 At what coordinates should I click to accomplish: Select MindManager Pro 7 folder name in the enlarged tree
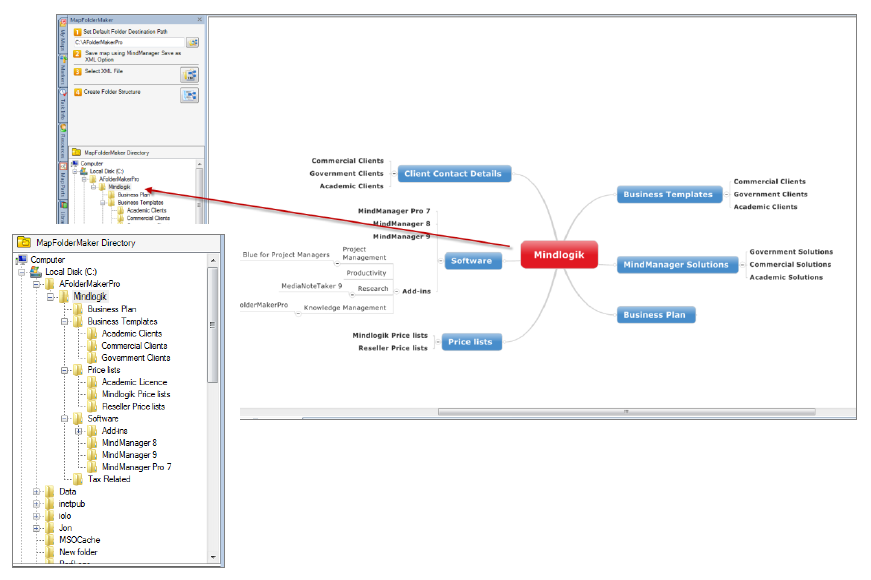(x=136, y=467)
